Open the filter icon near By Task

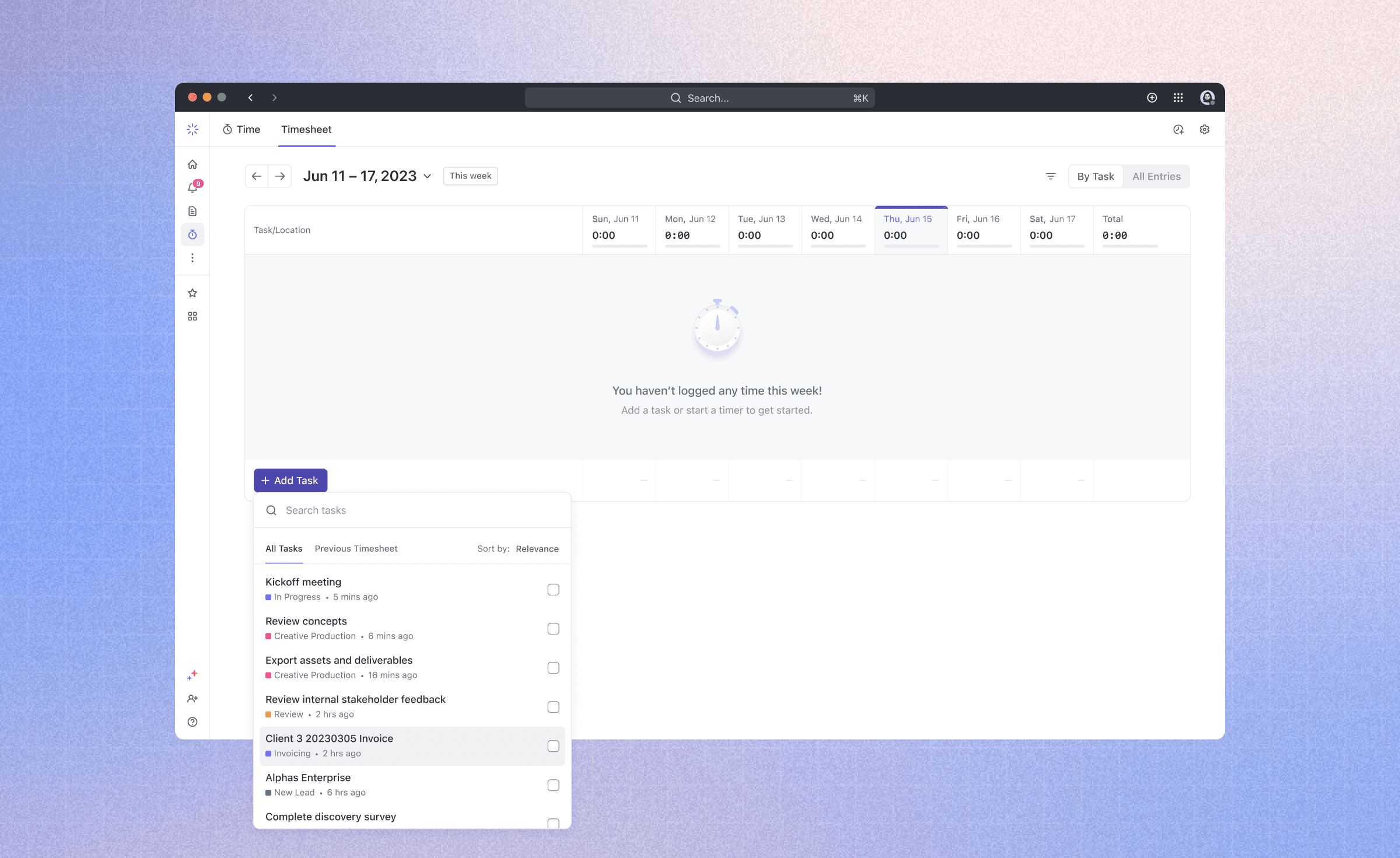1051,176
